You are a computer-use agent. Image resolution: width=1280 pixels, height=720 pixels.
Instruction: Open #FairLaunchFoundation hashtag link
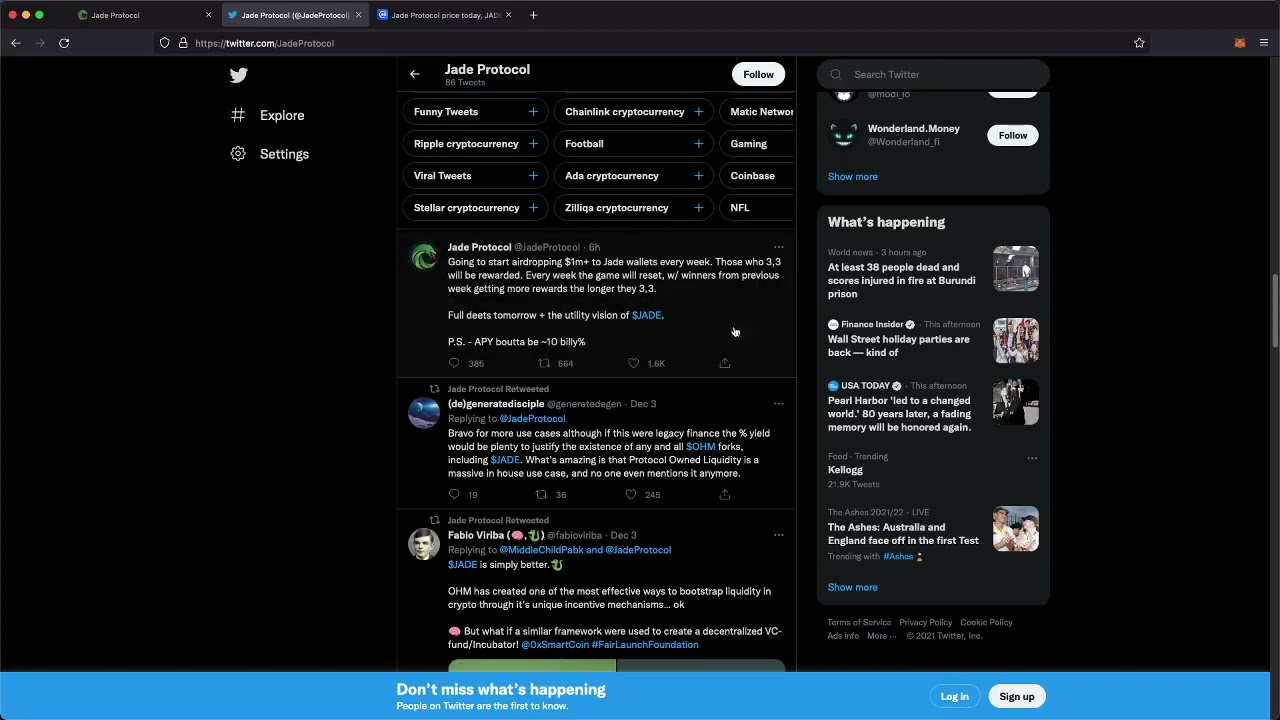pyautogui.click(x=645, y=645)
